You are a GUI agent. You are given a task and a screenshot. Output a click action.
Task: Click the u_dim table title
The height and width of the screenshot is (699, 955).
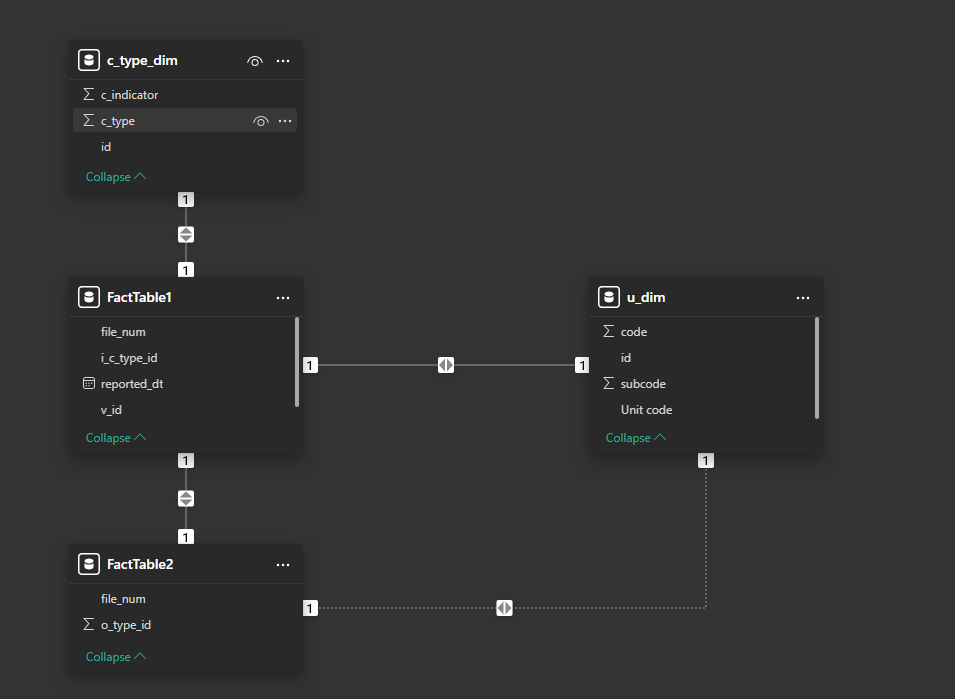(x=646, y=297)
